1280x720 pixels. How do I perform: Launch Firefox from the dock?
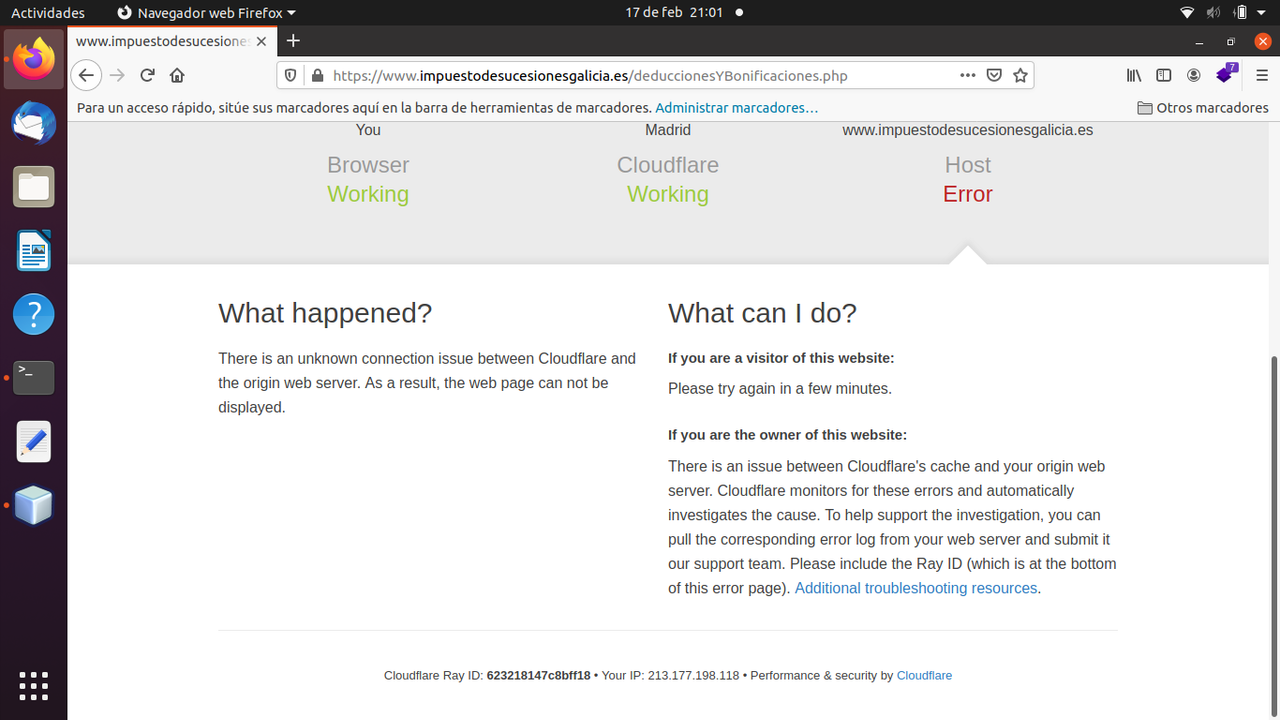pyautogui.click(x=34, y=59)
